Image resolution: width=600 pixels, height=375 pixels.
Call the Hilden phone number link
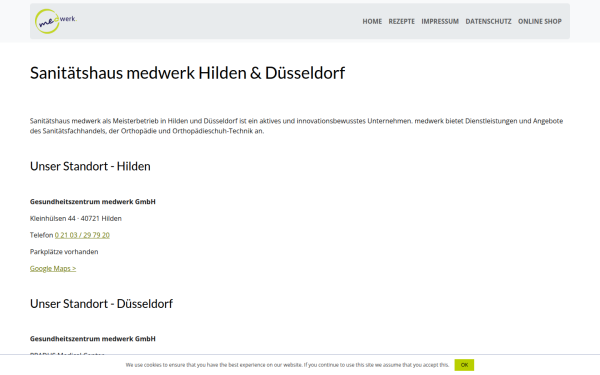click(x=82, y=235)
